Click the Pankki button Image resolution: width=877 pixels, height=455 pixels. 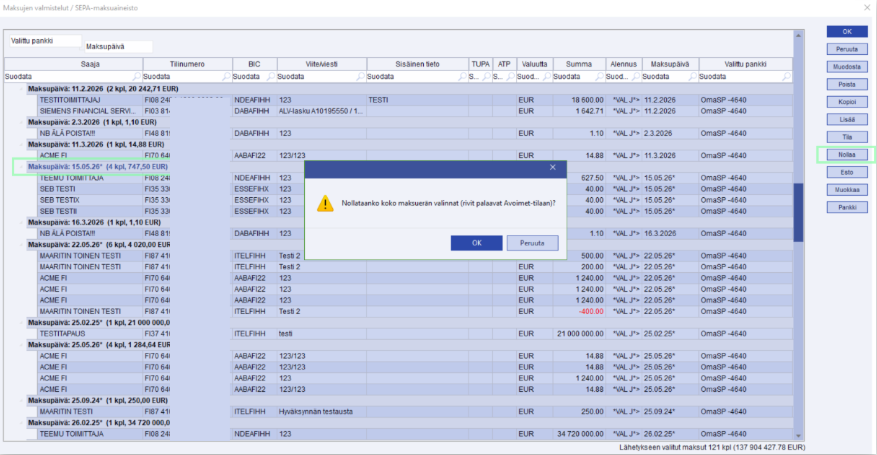pyautogui.click(x=847, y=207)
